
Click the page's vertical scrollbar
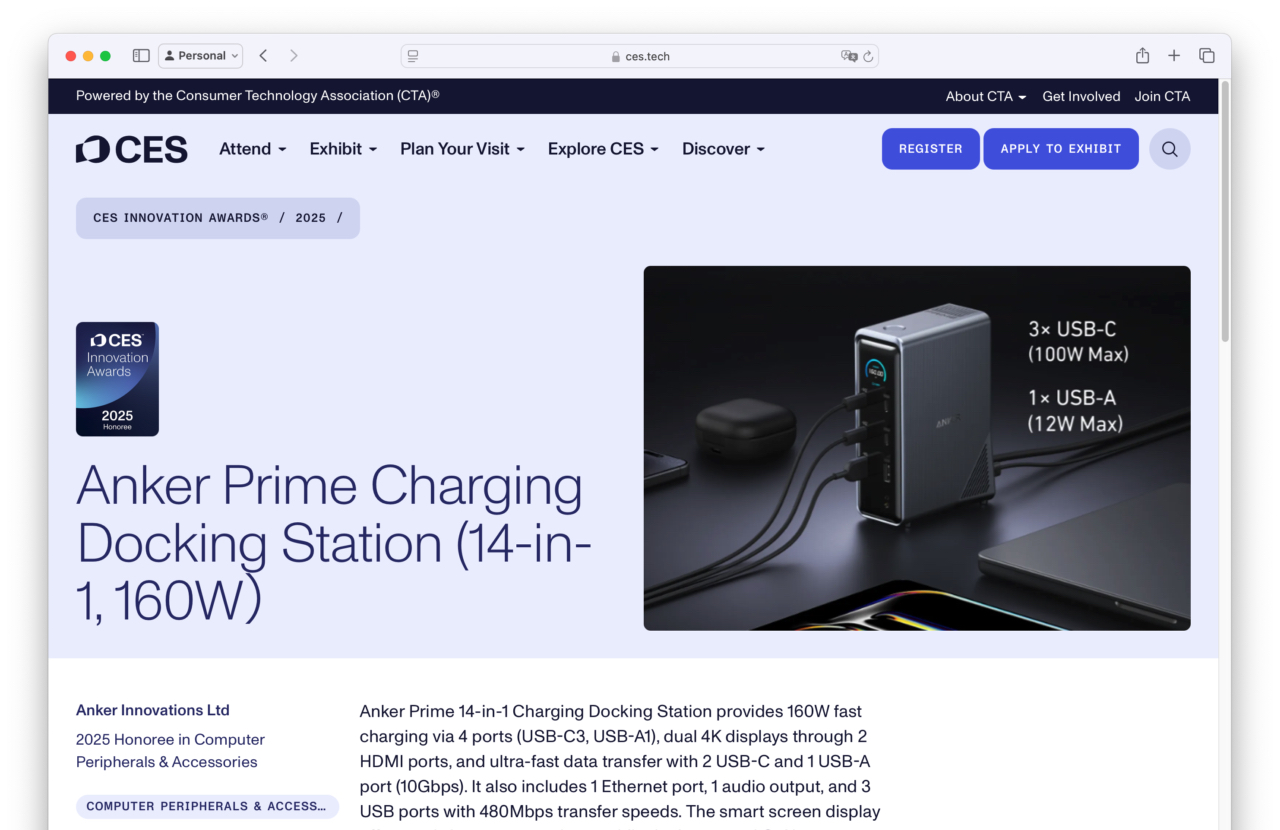pyautogui.click(x=1225, y=214)
